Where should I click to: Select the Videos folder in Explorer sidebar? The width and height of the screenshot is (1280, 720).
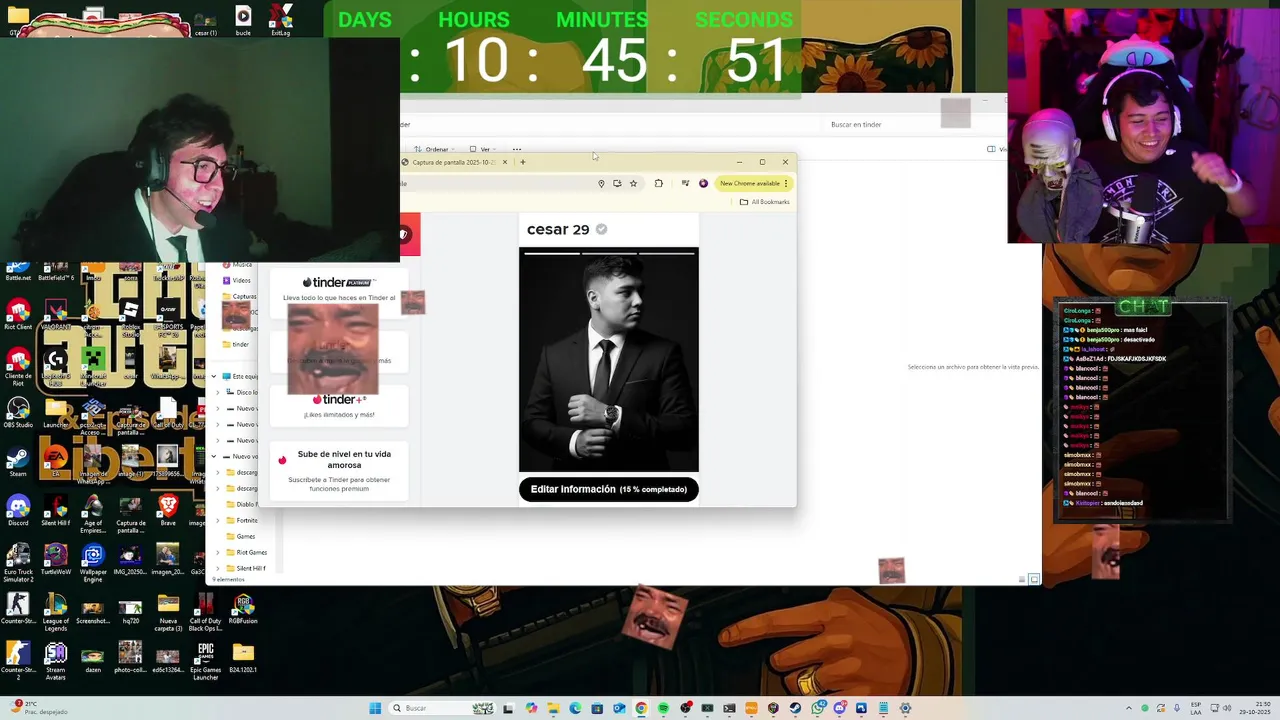pyautogui.click(x=237, y=280)
